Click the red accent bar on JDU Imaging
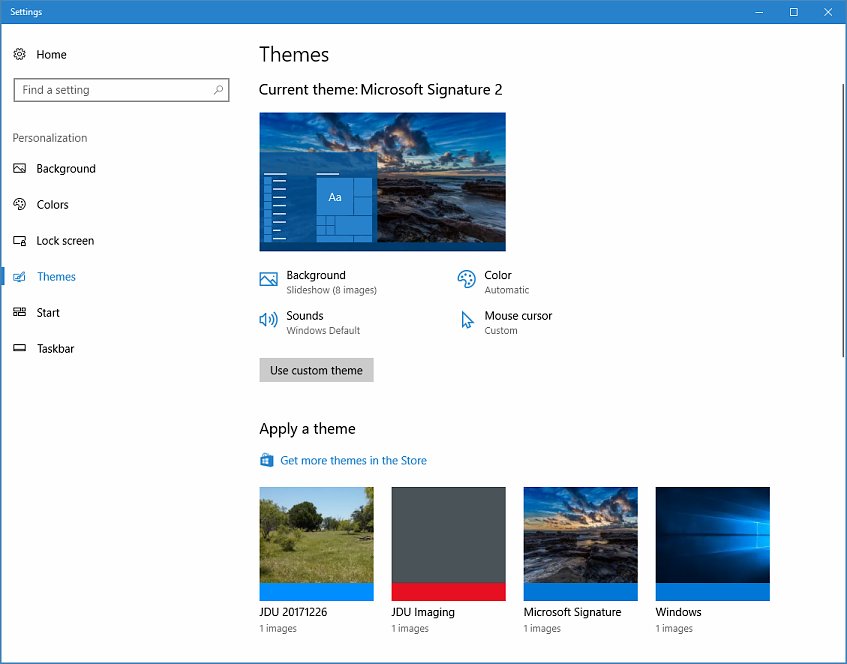Viewport: 847px width, 664px height. pyautogui.click(x=448, y=592)
